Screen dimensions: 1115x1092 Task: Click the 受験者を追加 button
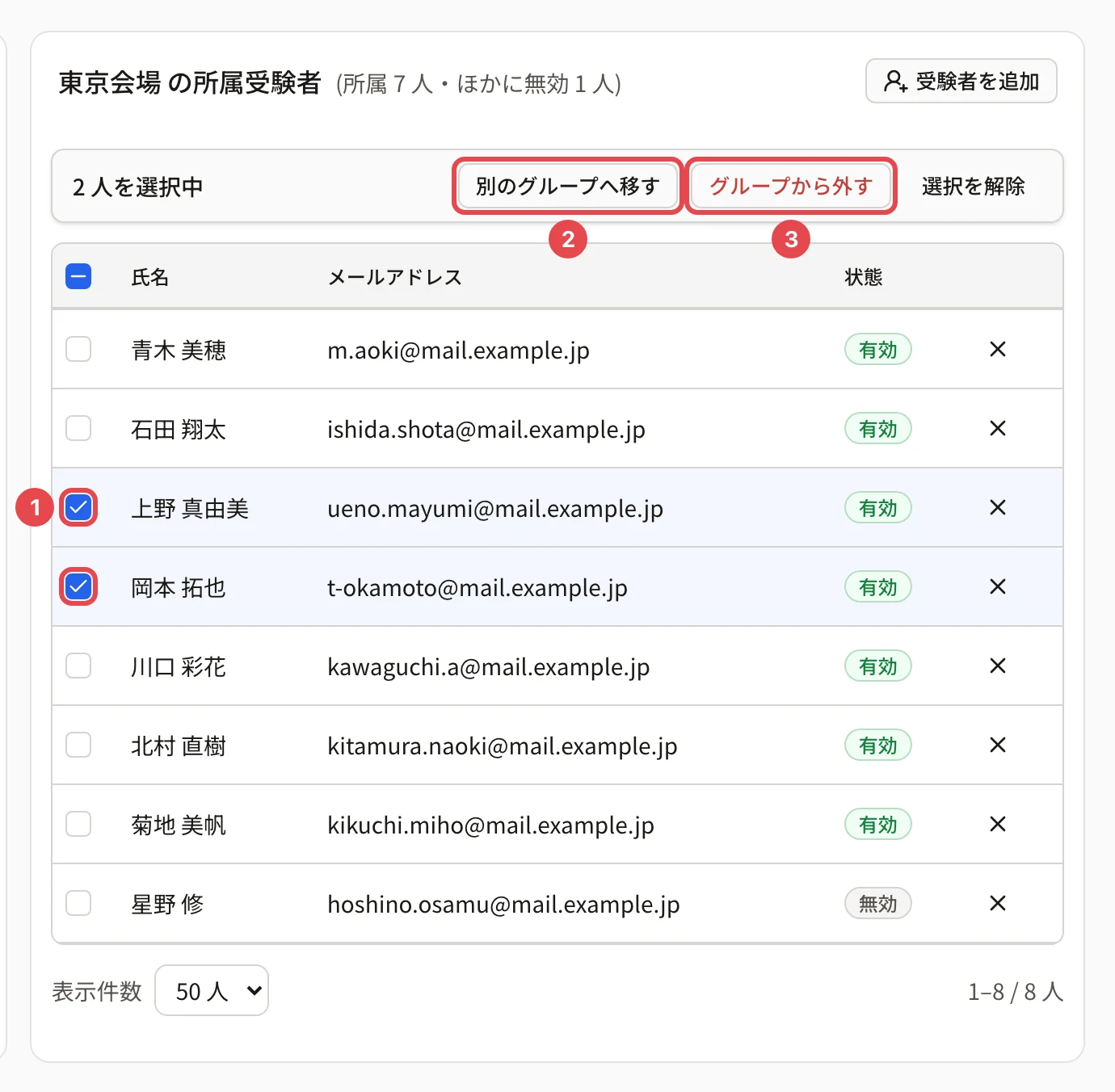coord(961,81)
